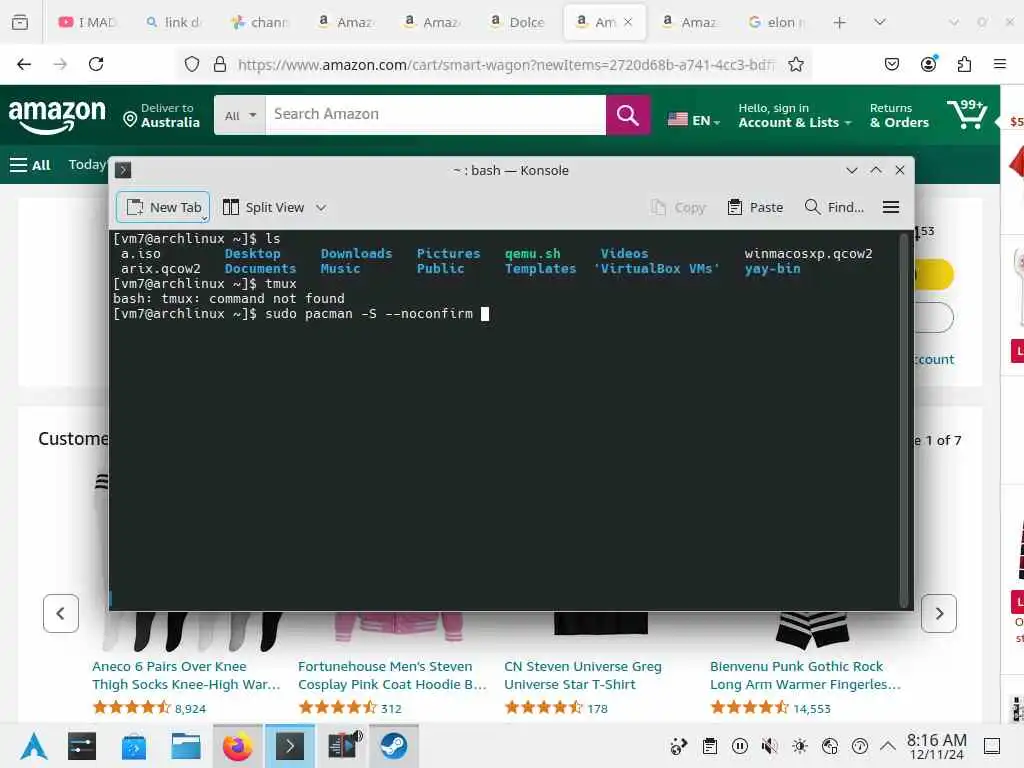Switch to the chann tab
1024x768 pixels.
[x=260, y=22]
